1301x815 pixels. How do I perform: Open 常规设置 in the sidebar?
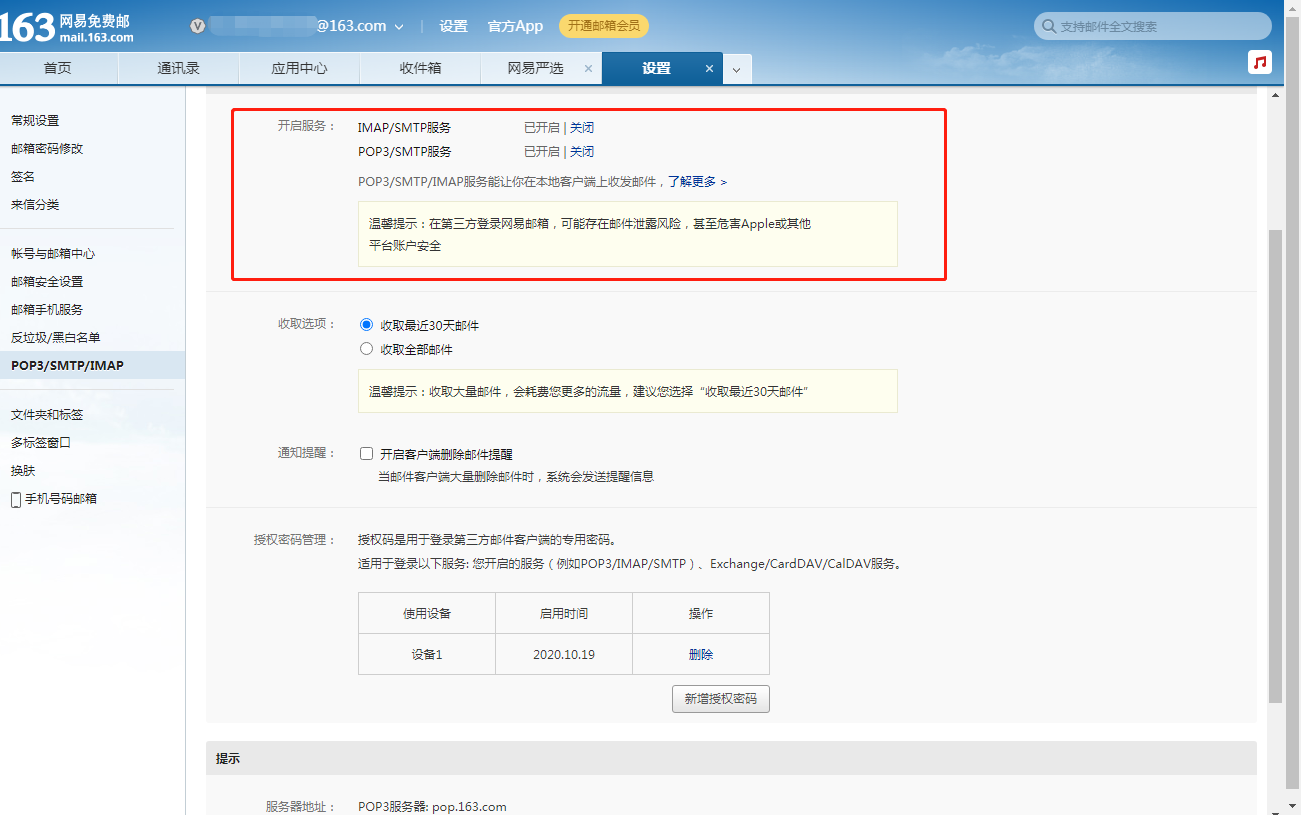(35, 121)
